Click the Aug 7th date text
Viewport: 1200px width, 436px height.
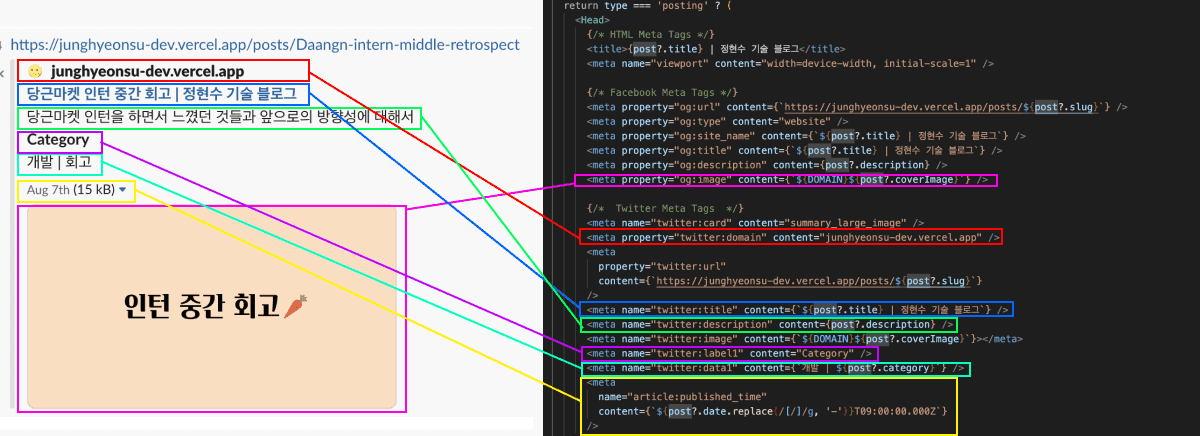tap(48, 190)
